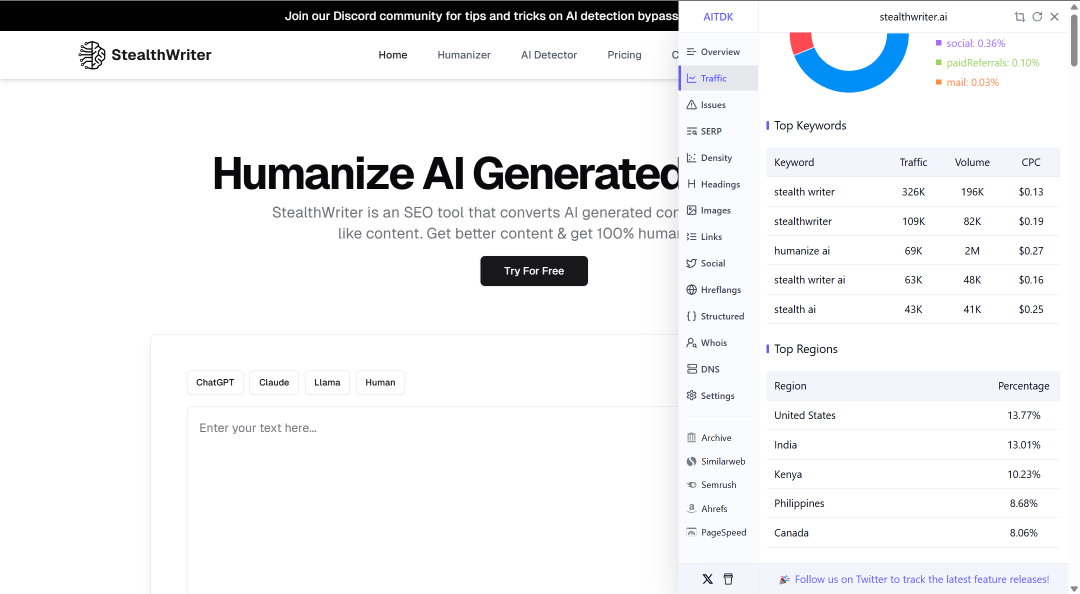Click the 'humanize ai' keyword cell

(x=802, y=251)
